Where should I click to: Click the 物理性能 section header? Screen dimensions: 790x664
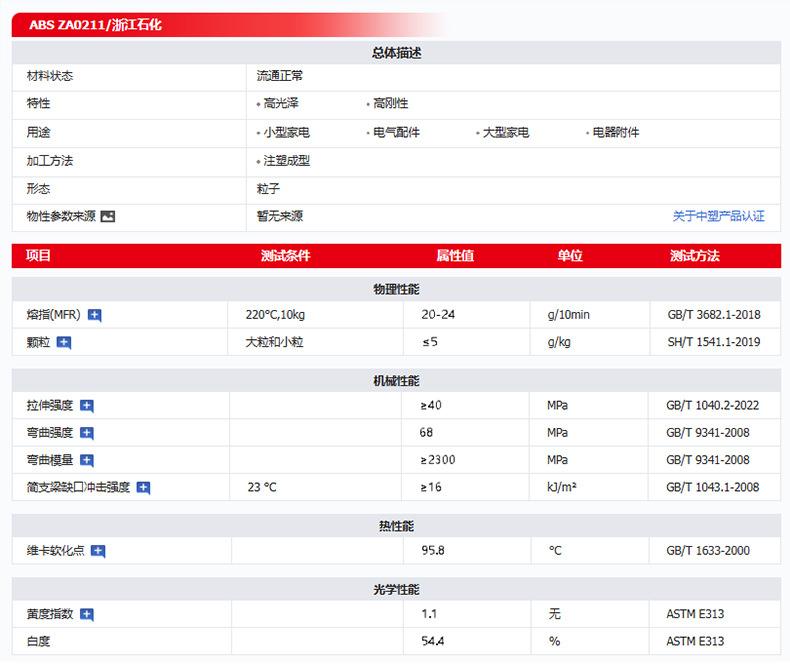coord(396,289)
